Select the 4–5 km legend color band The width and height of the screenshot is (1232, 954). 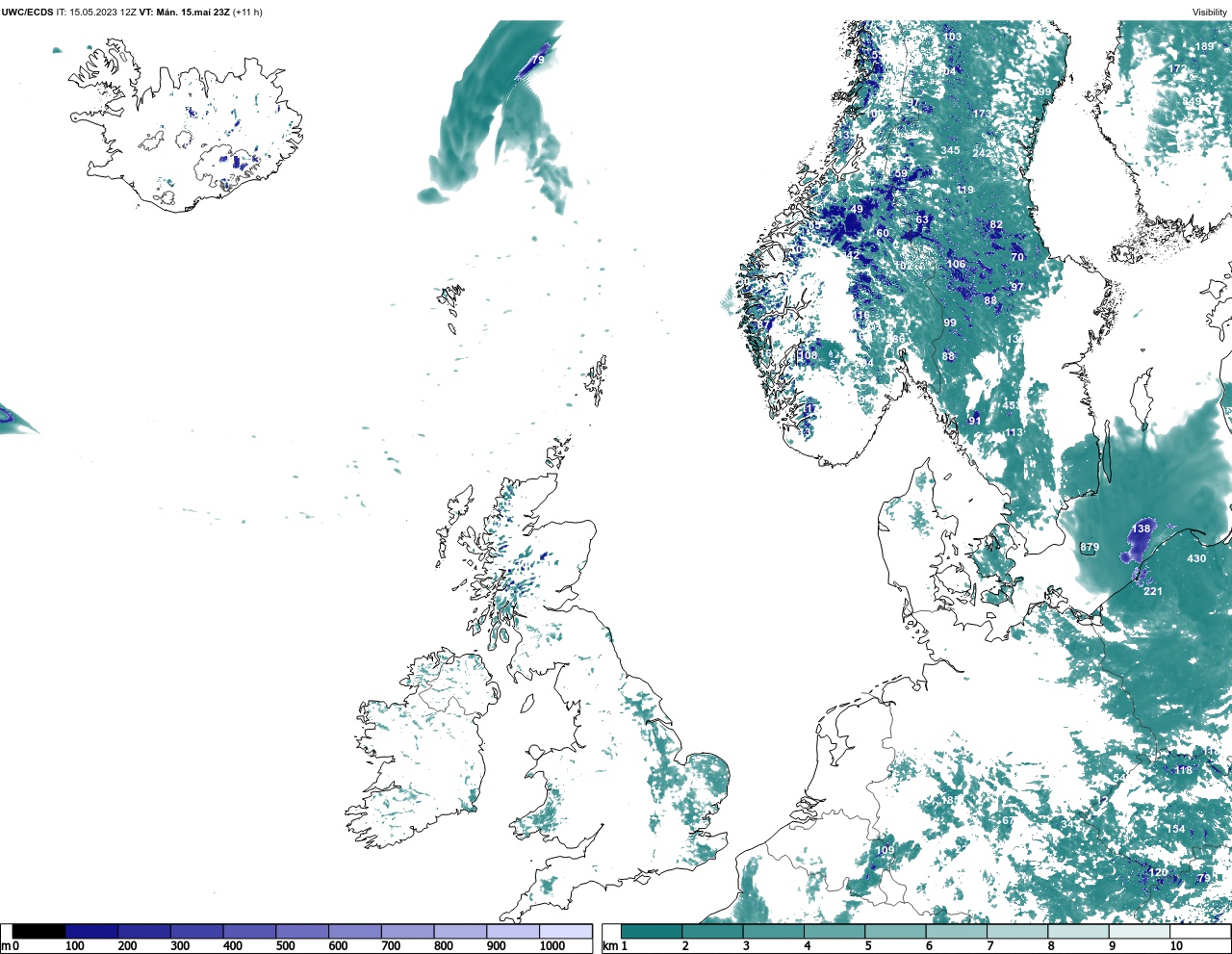(834, 931)
